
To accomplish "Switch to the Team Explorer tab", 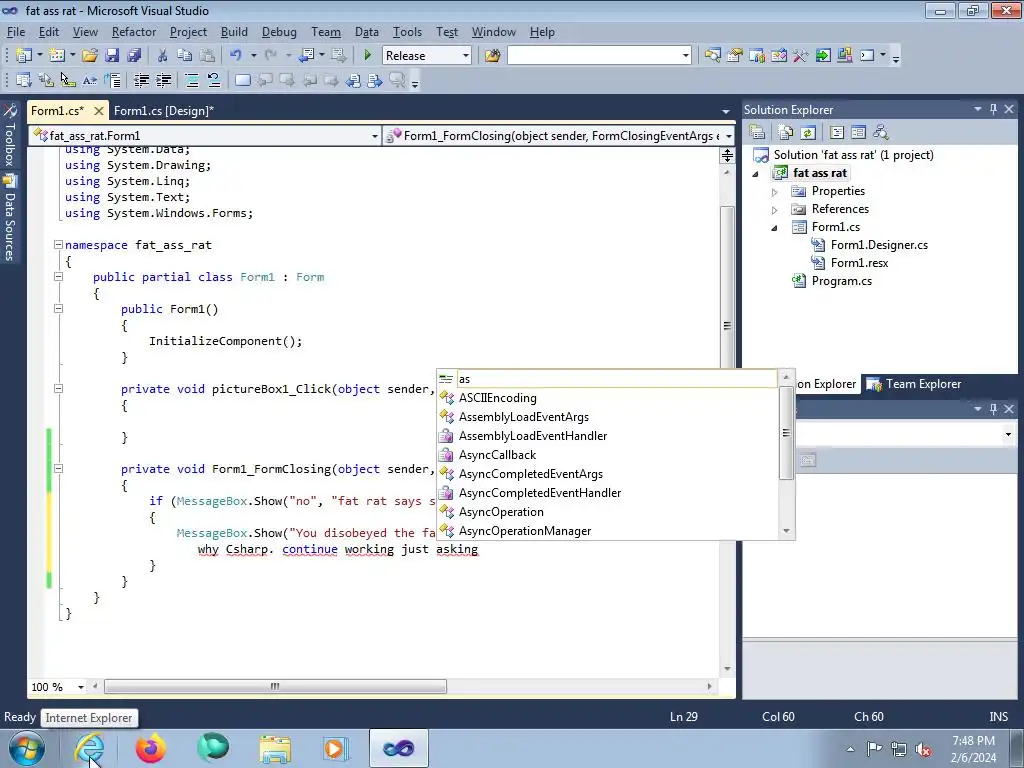I will pyautogui.click(x=914, y=384).
